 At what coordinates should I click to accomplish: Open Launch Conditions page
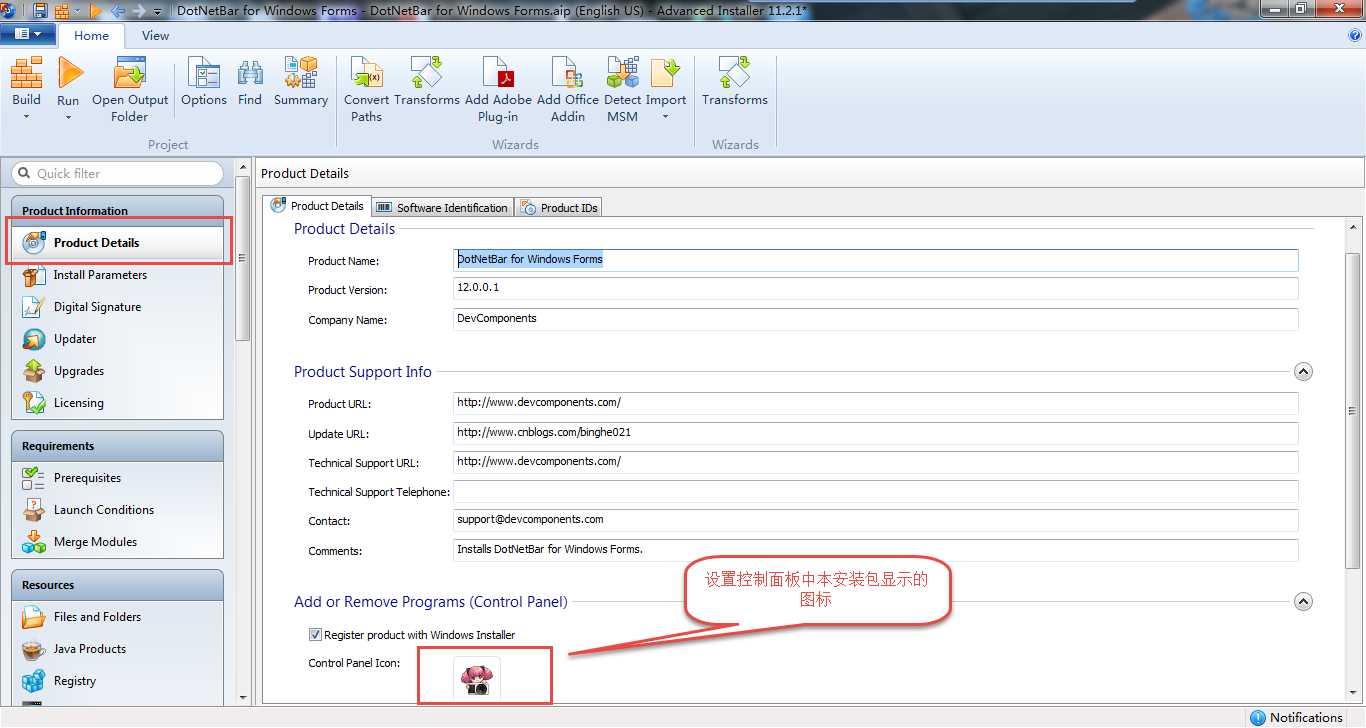[x=104, y=510]
